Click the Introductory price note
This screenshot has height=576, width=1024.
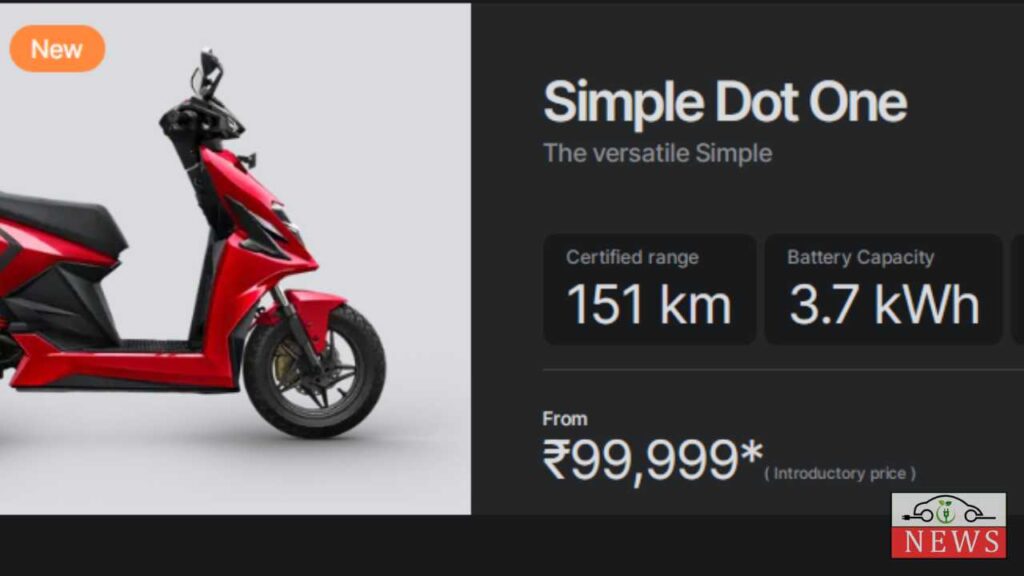pos(840,473)
